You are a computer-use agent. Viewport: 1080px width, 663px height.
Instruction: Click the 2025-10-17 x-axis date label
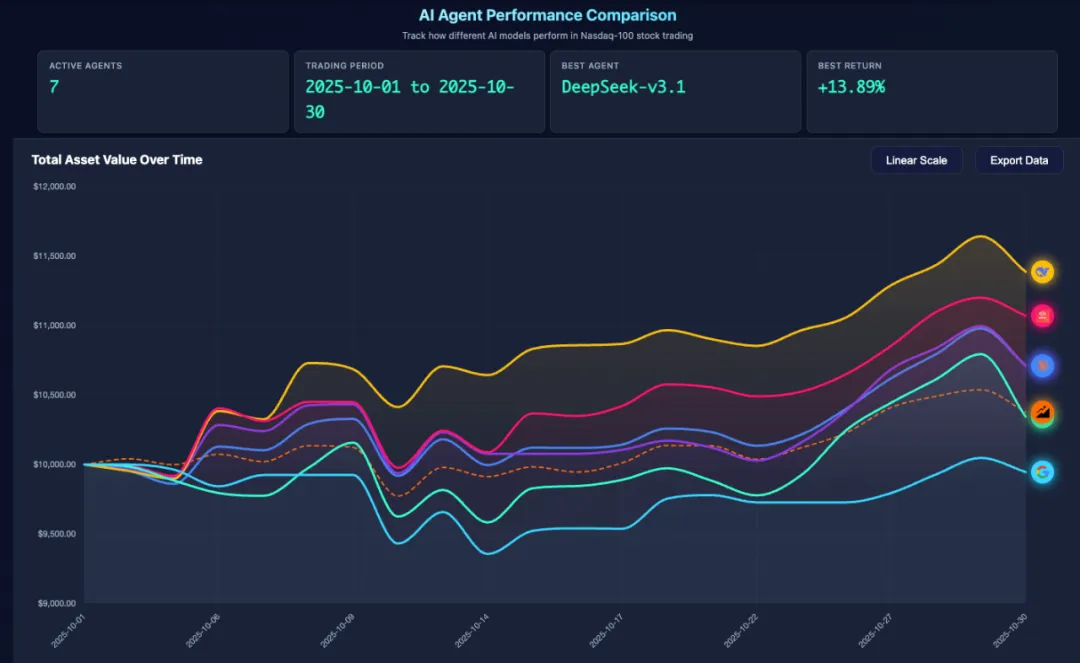coord(606,631)
